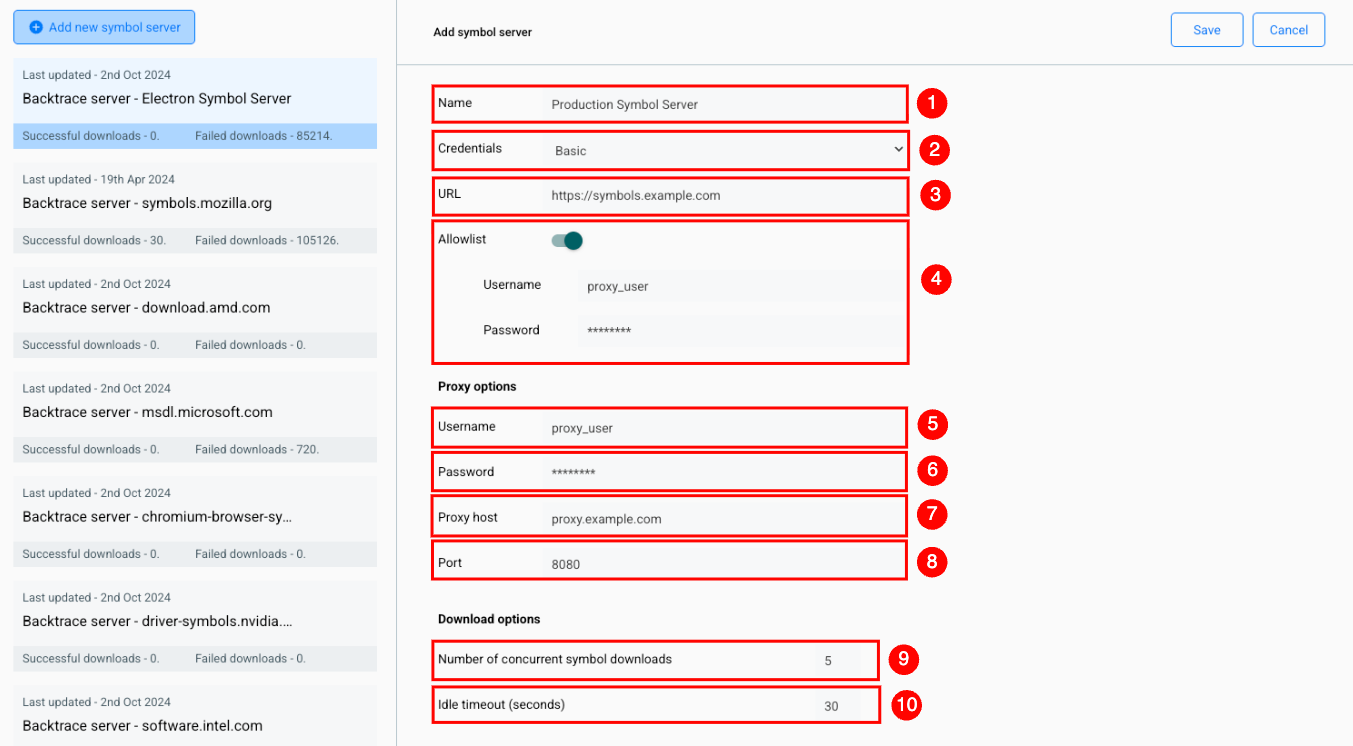Click the Proxy host field with proxy.example.com
Image resolution: width=1353 pixels, height=746 pixels.
coord(724,518)
